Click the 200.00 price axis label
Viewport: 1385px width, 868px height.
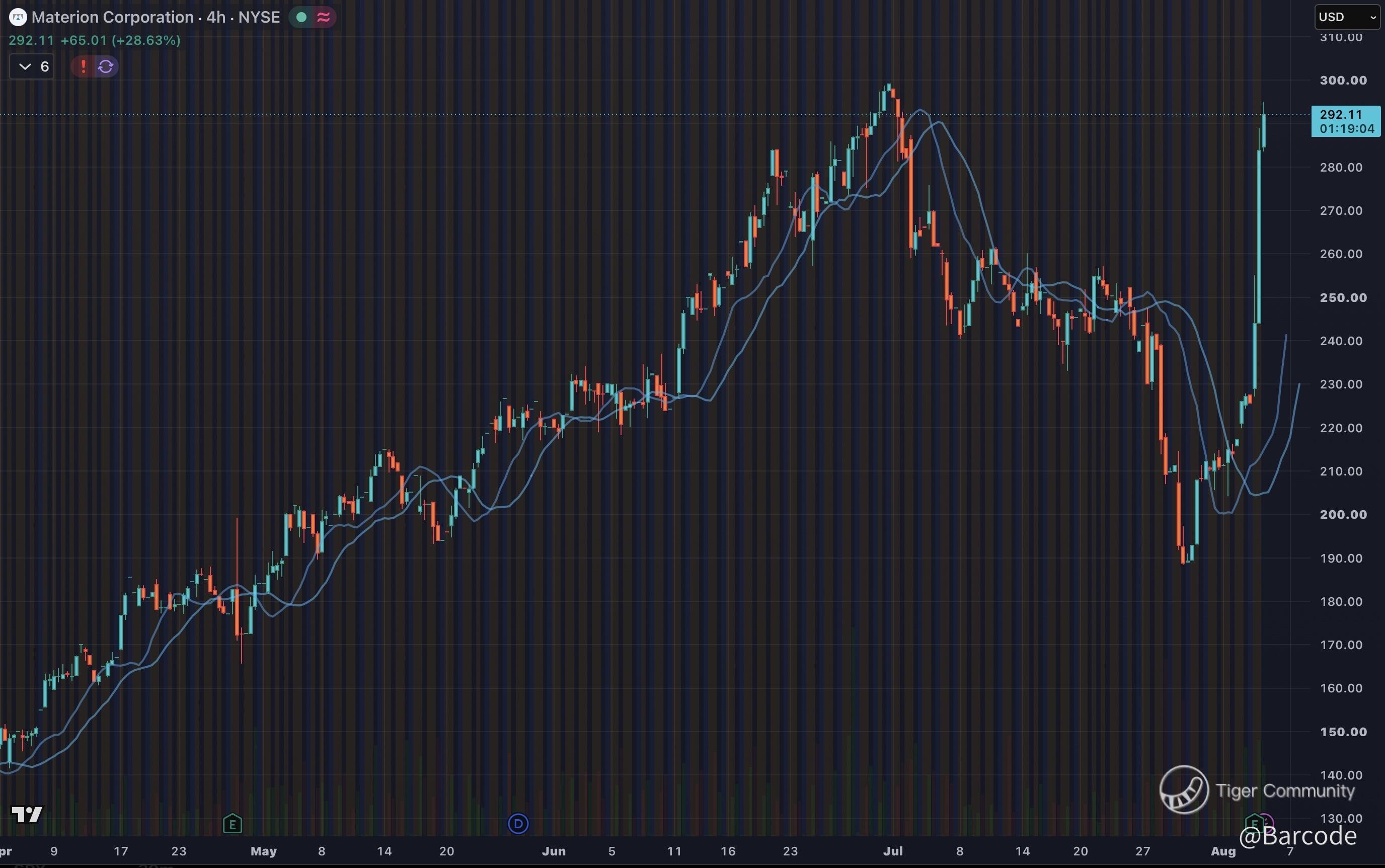(1344, 514)
